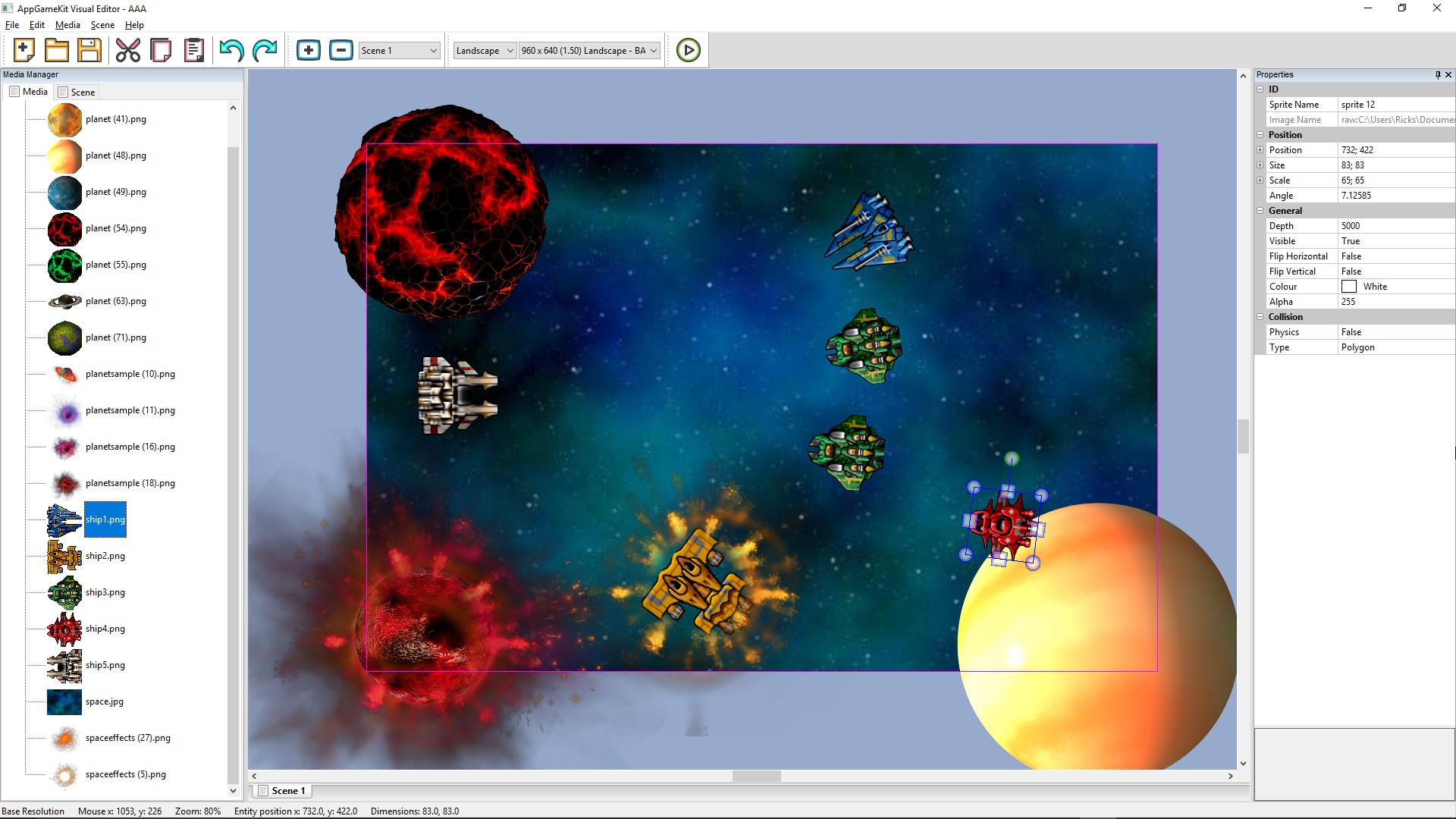Click the white Colour swatch
This screenshot has width=1456, height=819.
click(x=1349, y=287)
